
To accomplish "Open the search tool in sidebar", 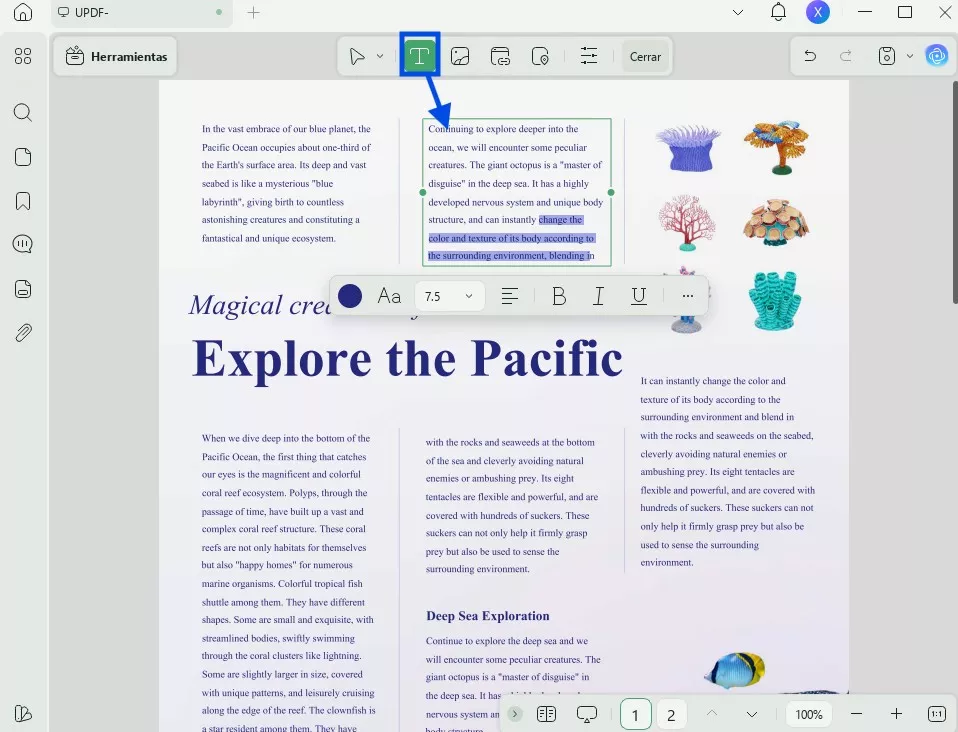I will pyautogui.click(x=23, y=112).
